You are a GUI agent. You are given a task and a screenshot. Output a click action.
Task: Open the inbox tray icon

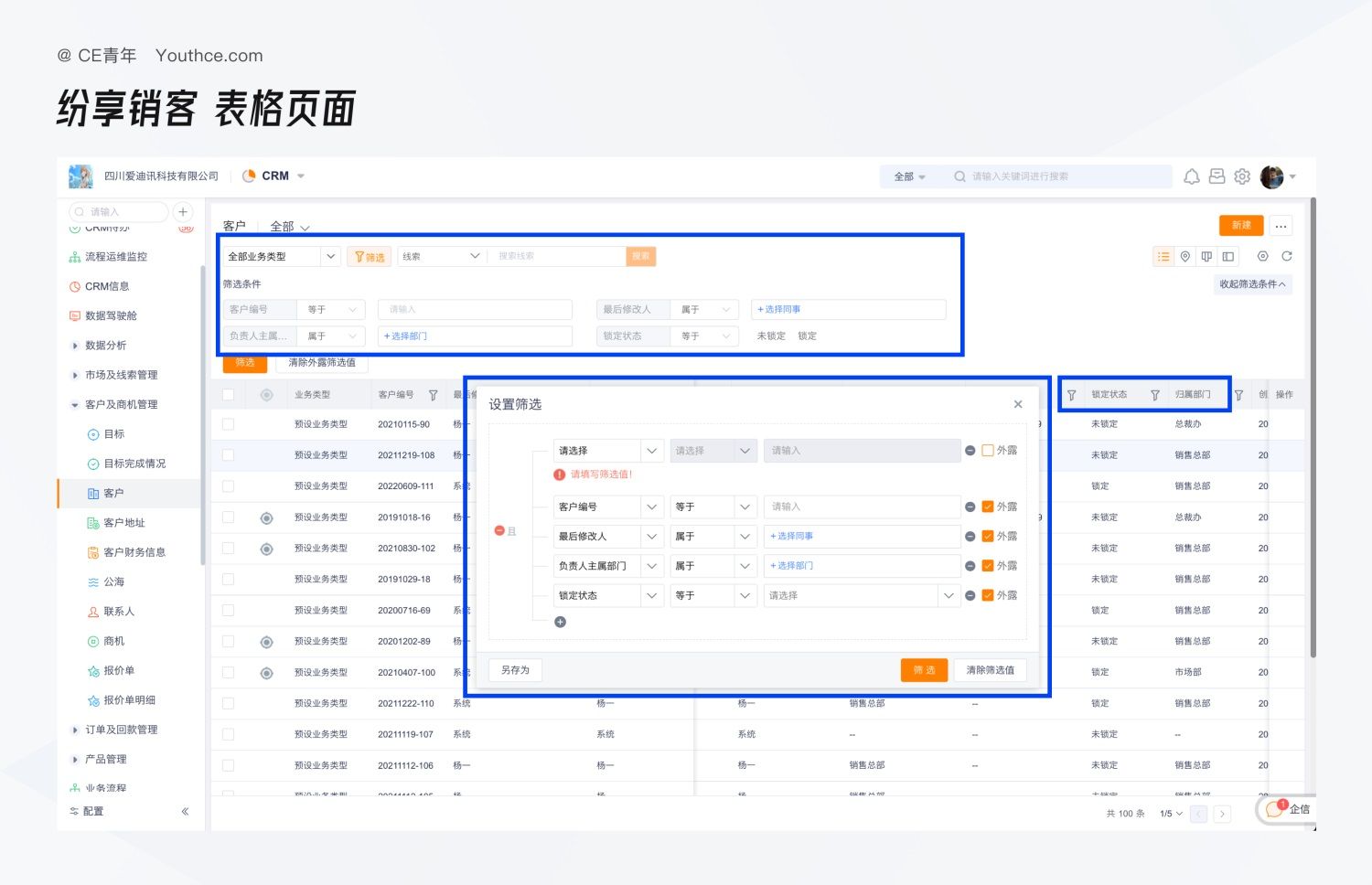1217,176
